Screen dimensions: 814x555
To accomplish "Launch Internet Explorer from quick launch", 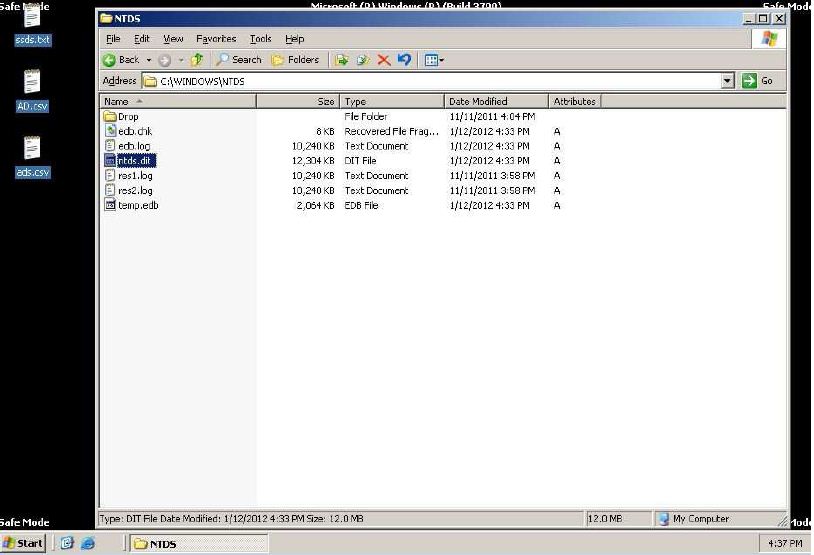I will click(x=88, y=544).
